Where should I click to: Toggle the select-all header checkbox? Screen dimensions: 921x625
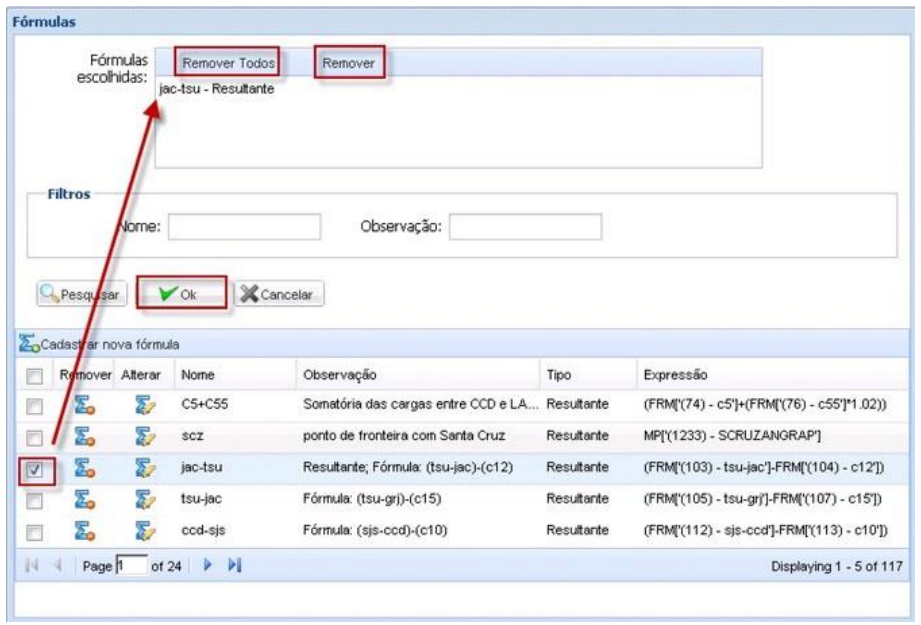(33, 373)
